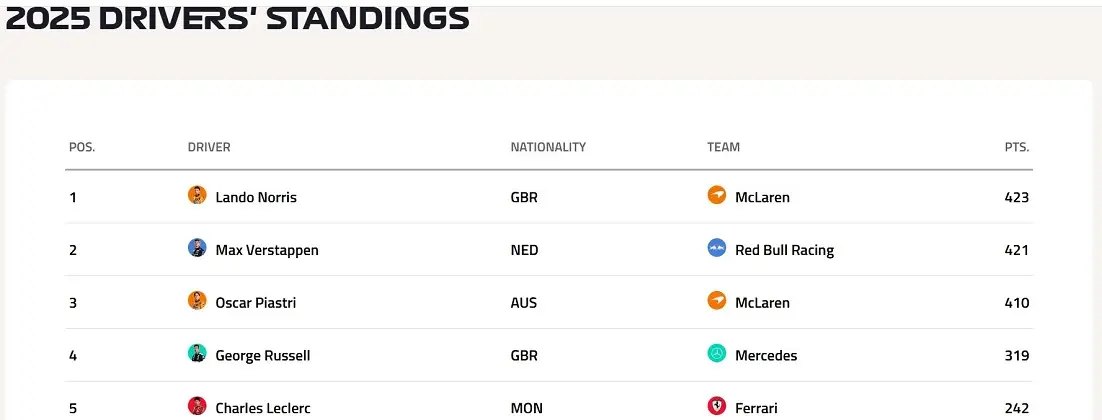Click the NATIONALITY column header
The height and width of the screenshot is (420, 1102).
coord(548,147)
